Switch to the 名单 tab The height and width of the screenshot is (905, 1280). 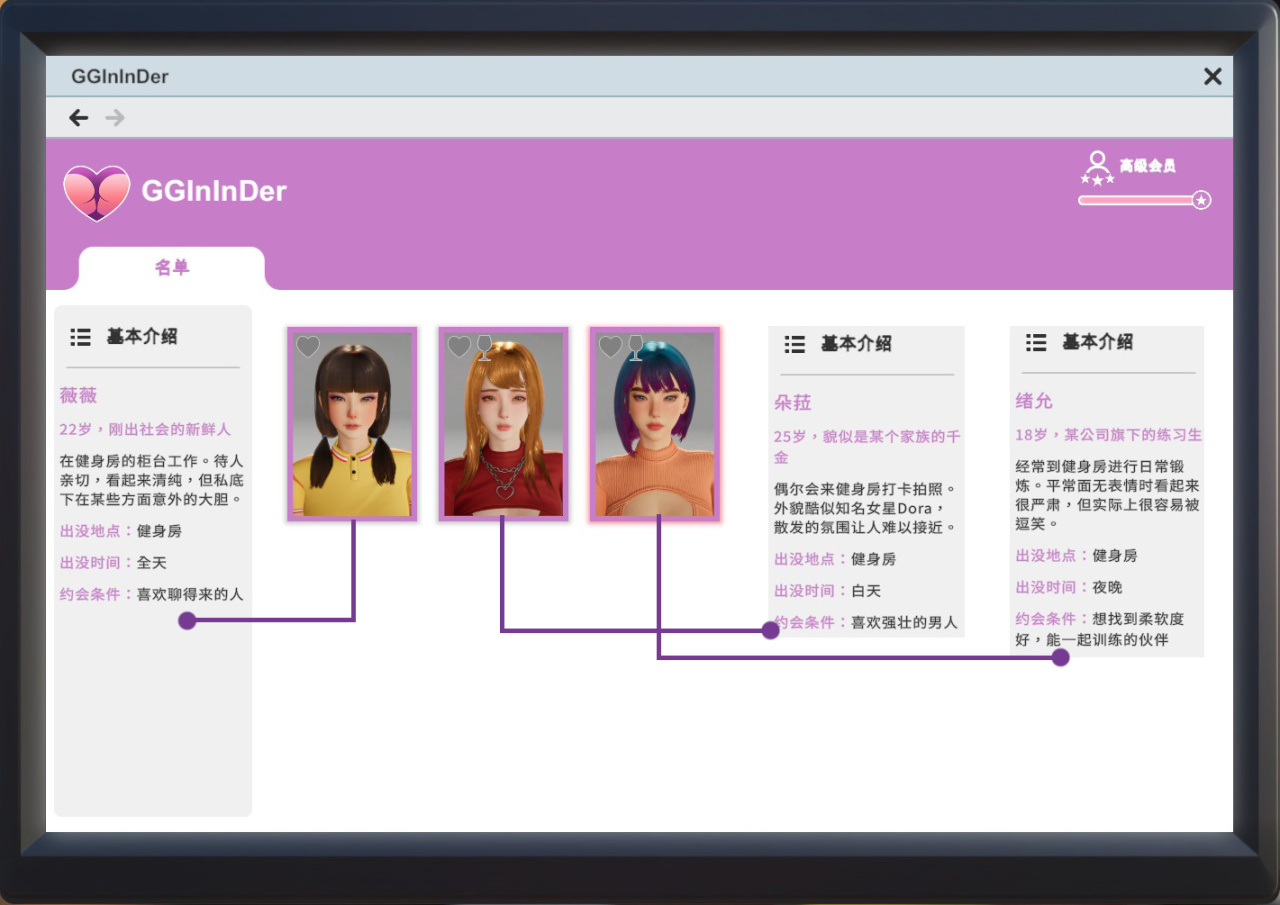[172, 268]
